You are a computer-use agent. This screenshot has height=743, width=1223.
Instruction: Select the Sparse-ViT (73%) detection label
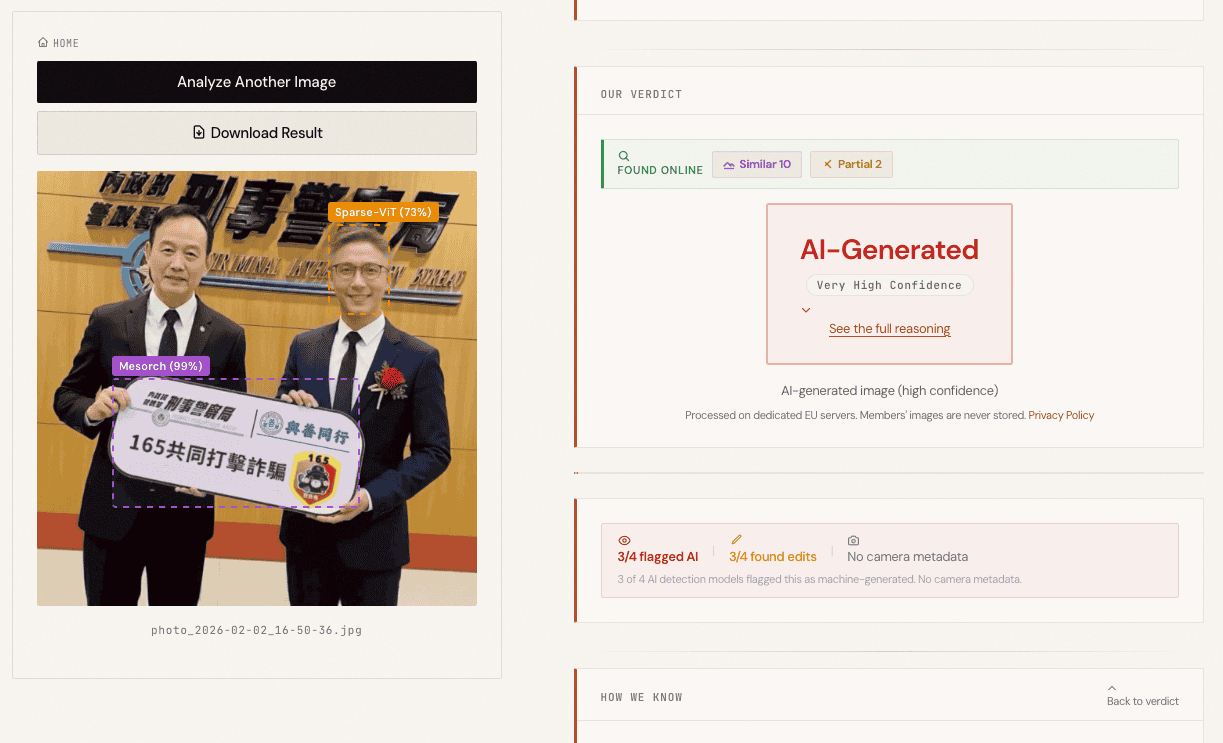click(x=383, y=212)
